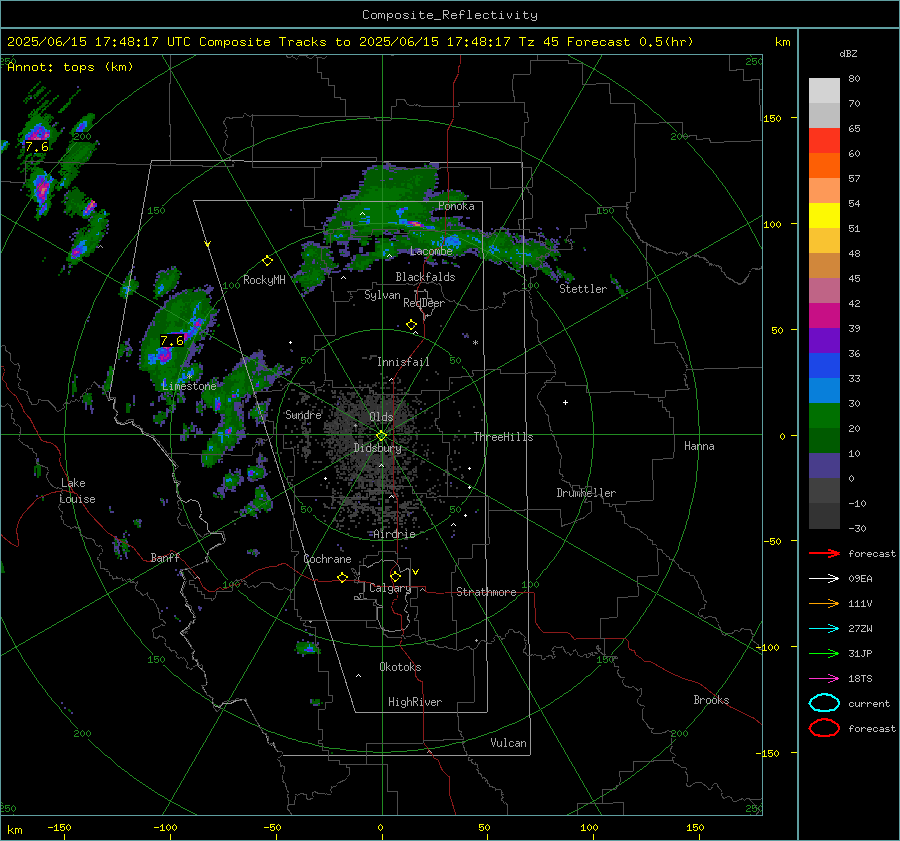Image resolution: width=900 pixels, height=841 pixels.
Task: Click the Cochrane city label
Action: click(x=327, y=559)
